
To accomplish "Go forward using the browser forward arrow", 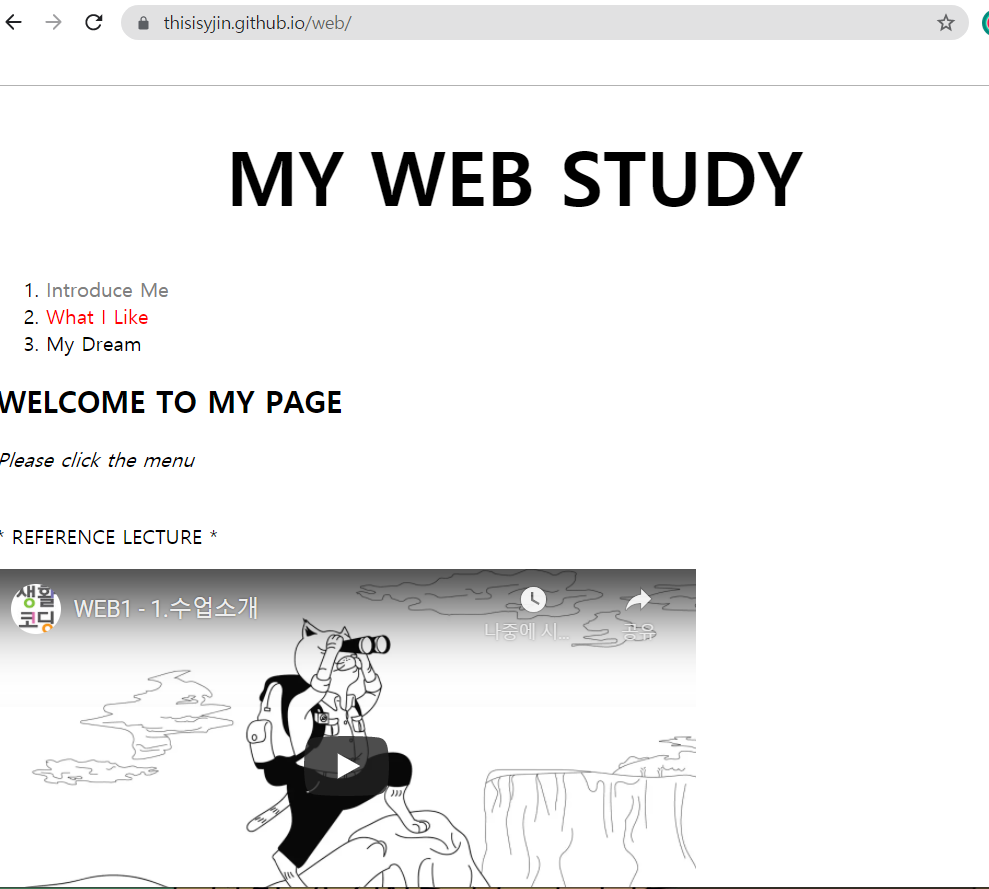I will pos(54,23).
